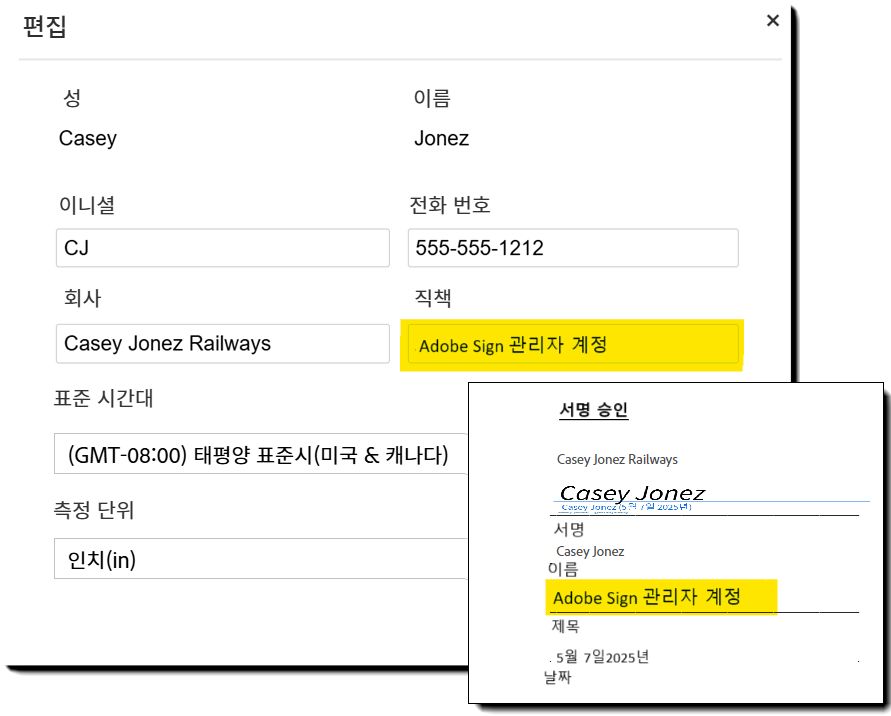Click the Jonez value in the dialog

pyautogui.click(x=441, y=139)
